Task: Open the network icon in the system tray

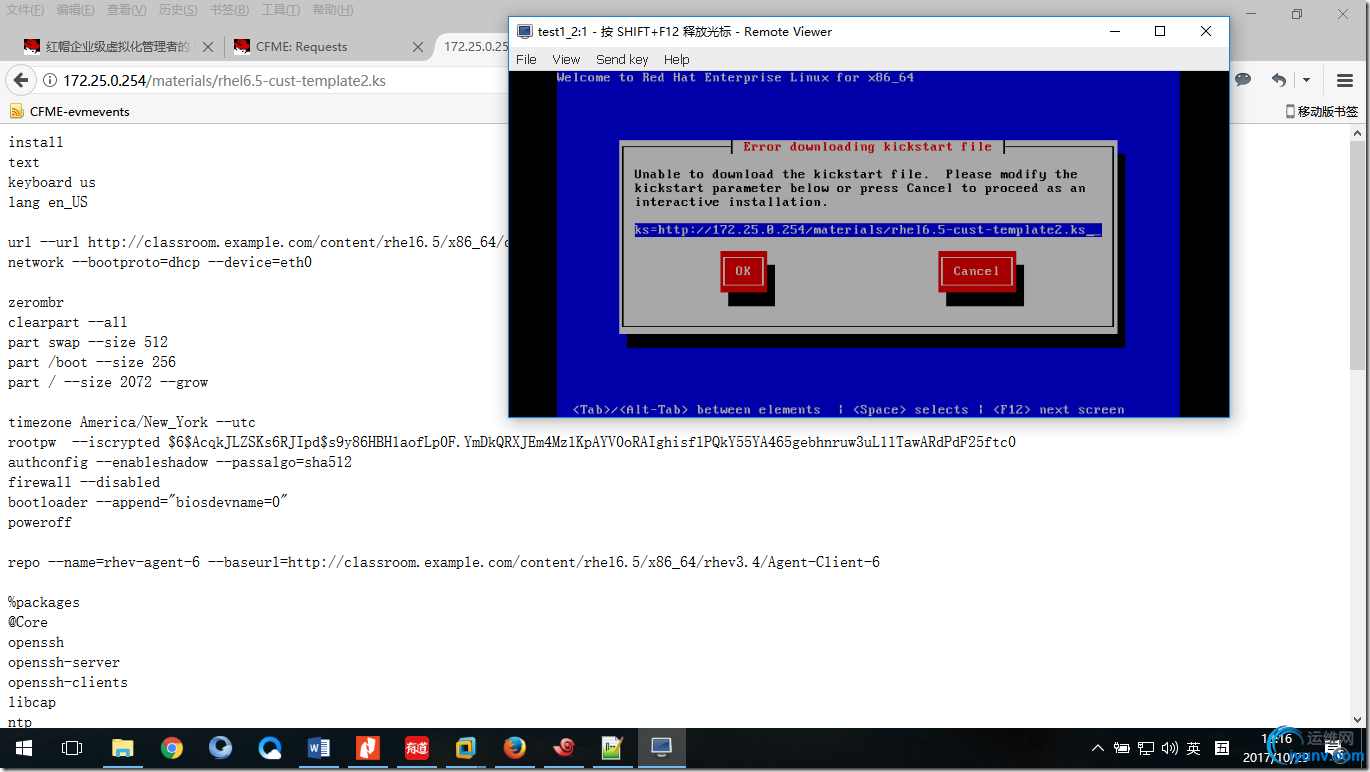Action: point(1145,748)
